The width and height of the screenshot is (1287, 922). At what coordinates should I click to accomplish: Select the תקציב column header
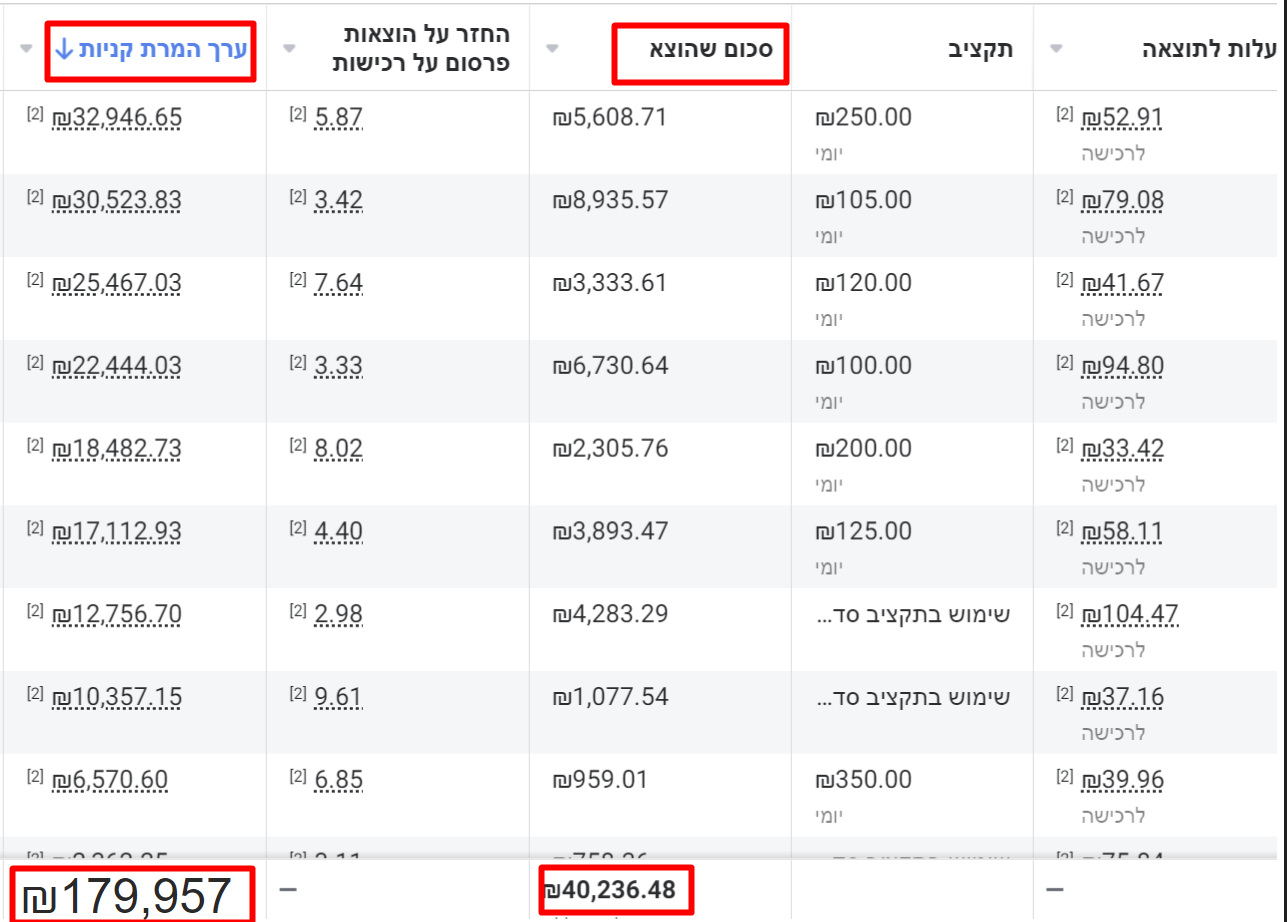(x=980, y=49)
